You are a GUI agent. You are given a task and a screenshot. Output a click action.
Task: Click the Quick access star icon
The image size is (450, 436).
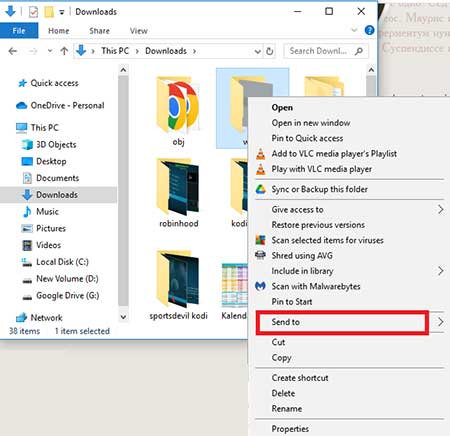coord(22,83)
